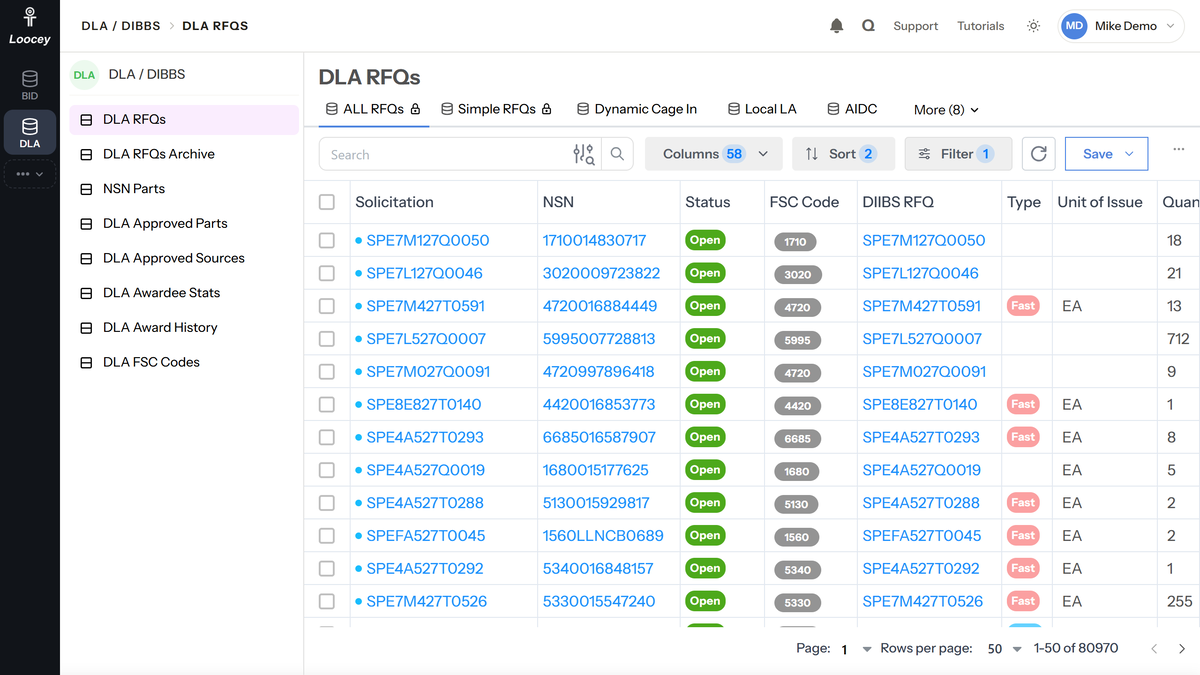Screen dimensions: 1200x675
Task: Click table icon beside DLA Approved Parts
Action: coord(86,224)
